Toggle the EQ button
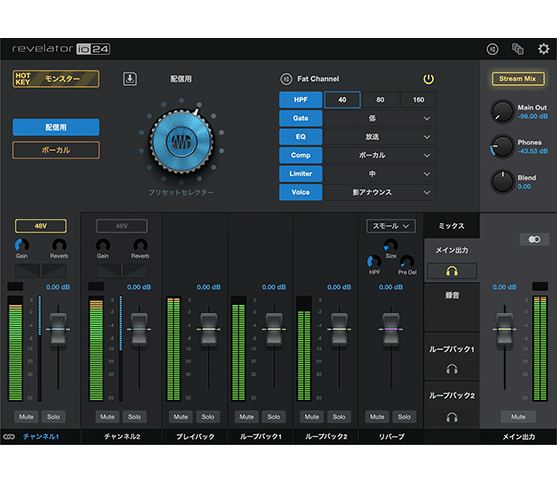 coord(301,137)
